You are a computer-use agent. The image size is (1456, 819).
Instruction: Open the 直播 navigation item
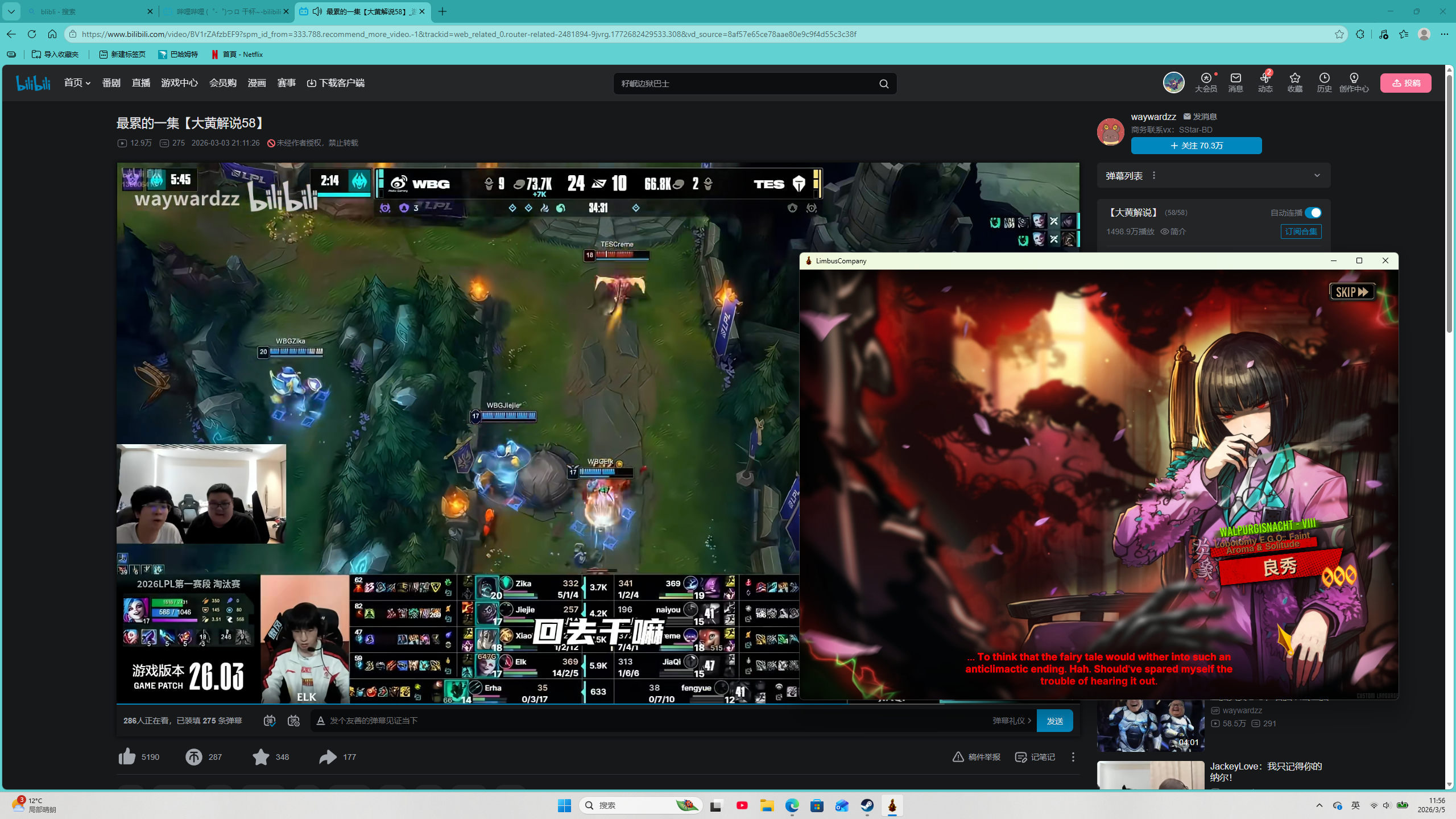[x=140, y=83]
